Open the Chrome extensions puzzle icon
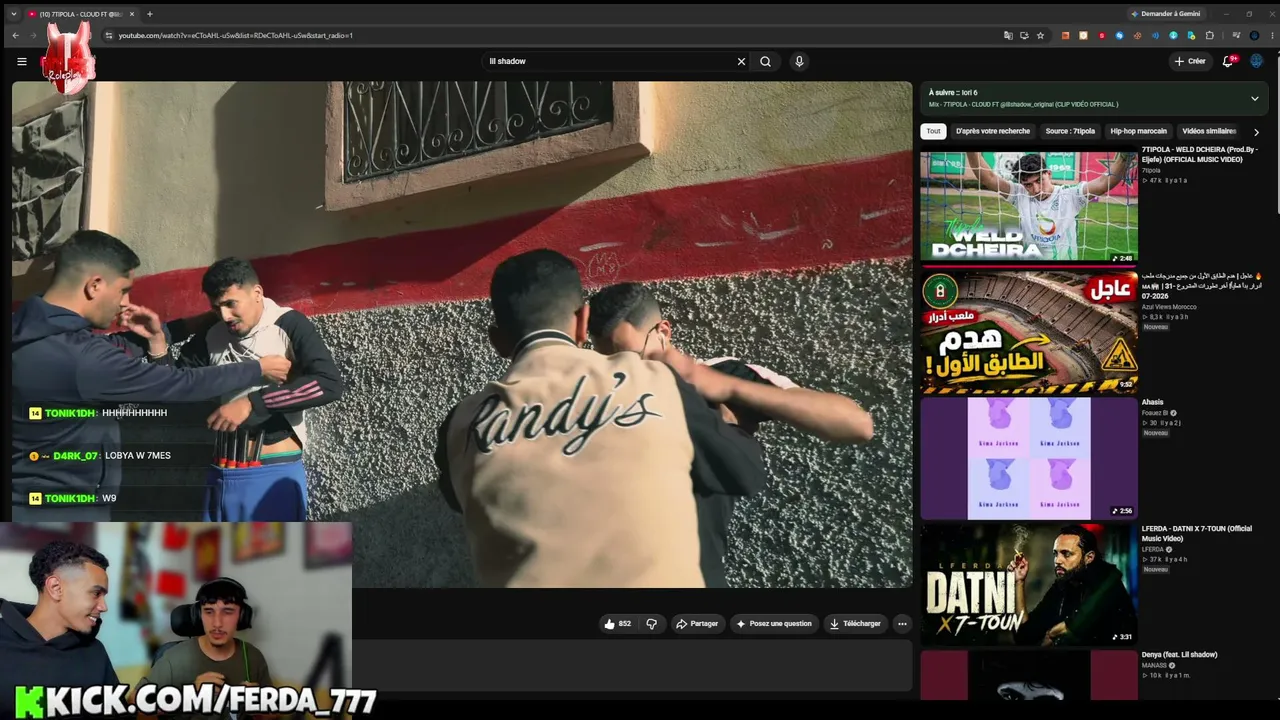The image size is (1280, 720). click(x=1210, y=35)
